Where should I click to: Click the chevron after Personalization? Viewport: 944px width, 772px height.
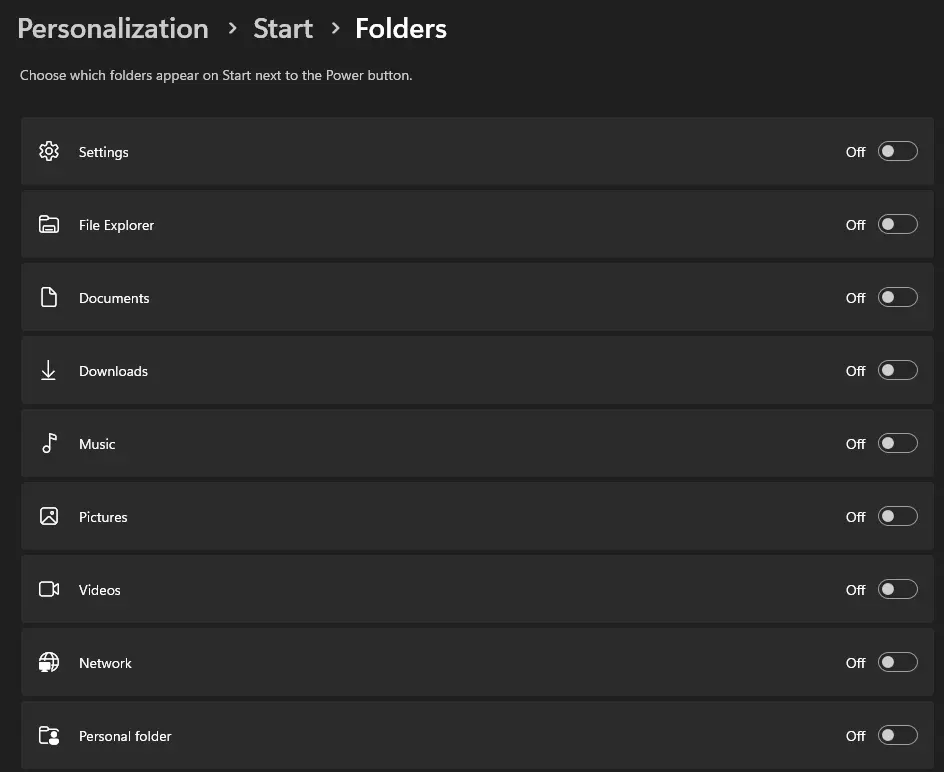[x=232, y=28]
